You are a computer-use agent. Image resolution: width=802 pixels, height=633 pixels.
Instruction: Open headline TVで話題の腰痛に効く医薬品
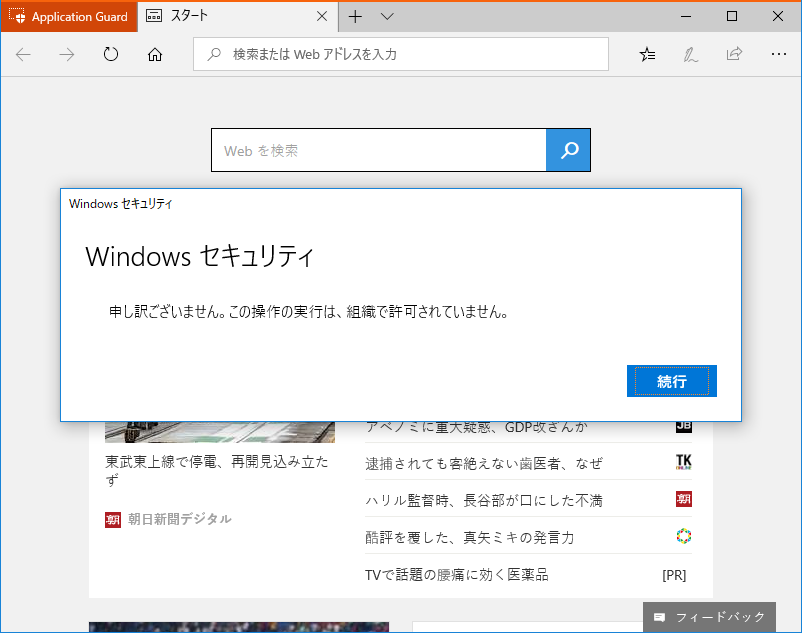pos(457,575)
